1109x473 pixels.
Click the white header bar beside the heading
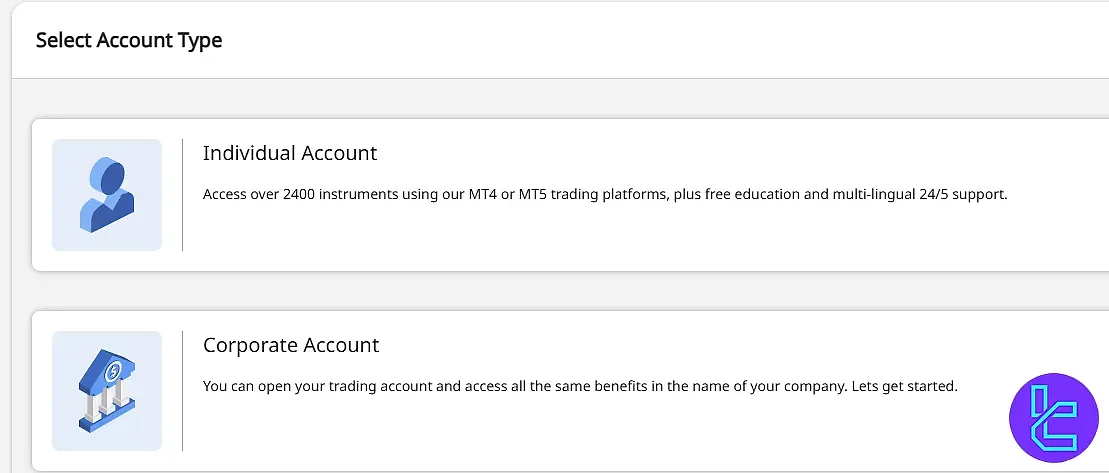650,40
